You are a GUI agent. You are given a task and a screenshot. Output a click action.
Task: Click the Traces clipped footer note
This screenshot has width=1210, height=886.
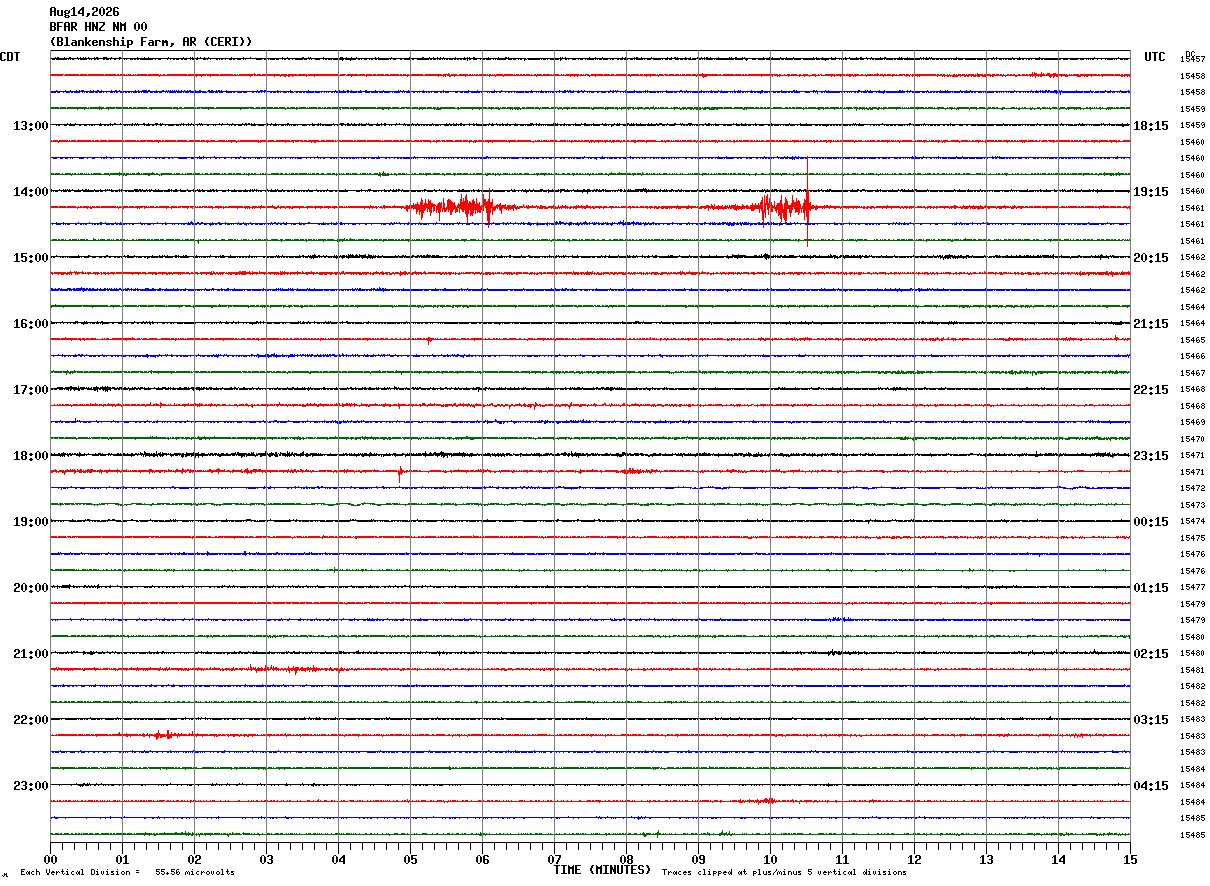pos(784,872)
